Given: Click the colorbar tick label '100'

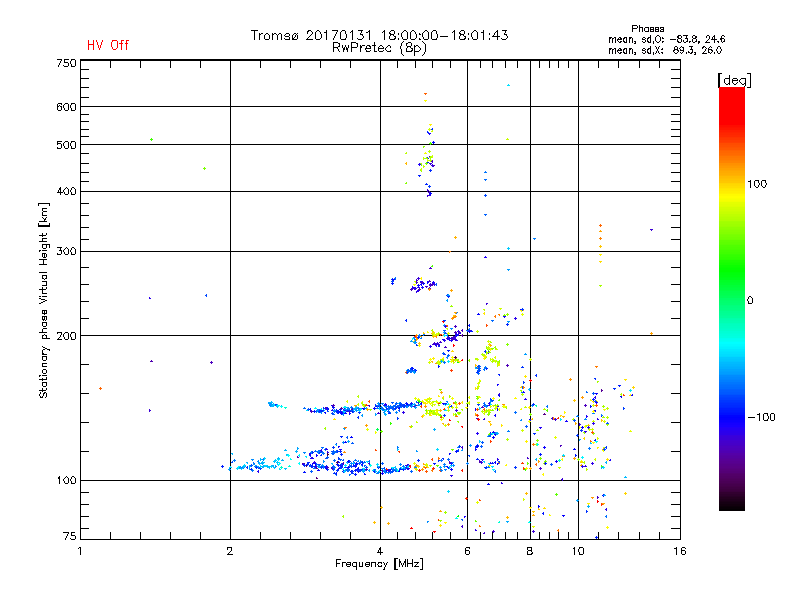Looking at the screenshot, I should pos(757,184).
